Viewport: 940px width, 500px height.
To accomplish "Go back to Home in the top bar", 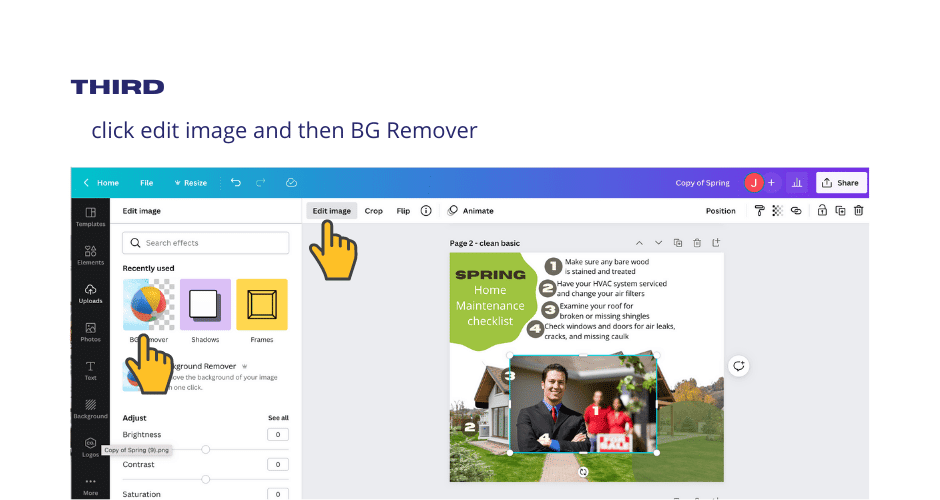I will tap(101, 183).
